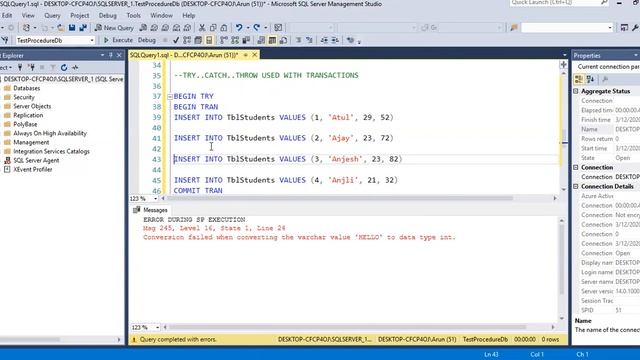This screenshot has height=360, width=640.
Task: Click the Results to Text icon
Action: 261,40
